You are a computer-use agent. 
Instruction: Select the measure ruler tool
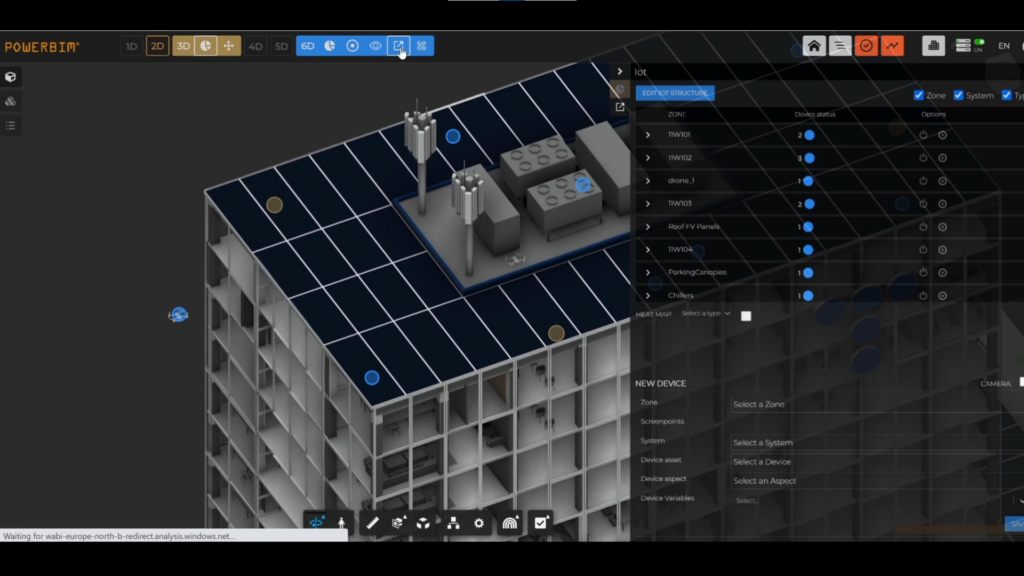click(x=372, y=523)
